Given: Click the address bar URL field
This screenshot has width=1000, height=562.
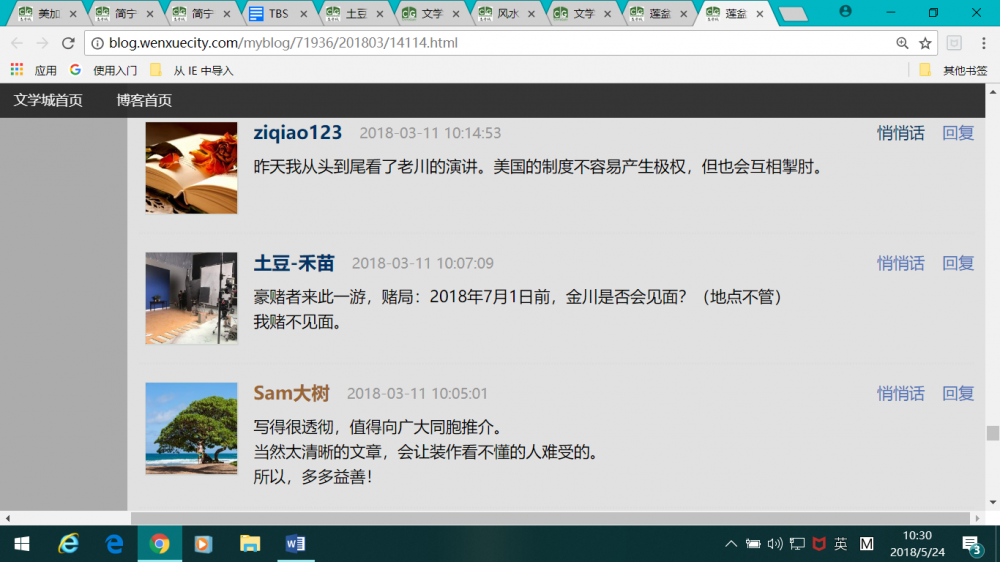Looking at the screenshot, I should [491, 43].
